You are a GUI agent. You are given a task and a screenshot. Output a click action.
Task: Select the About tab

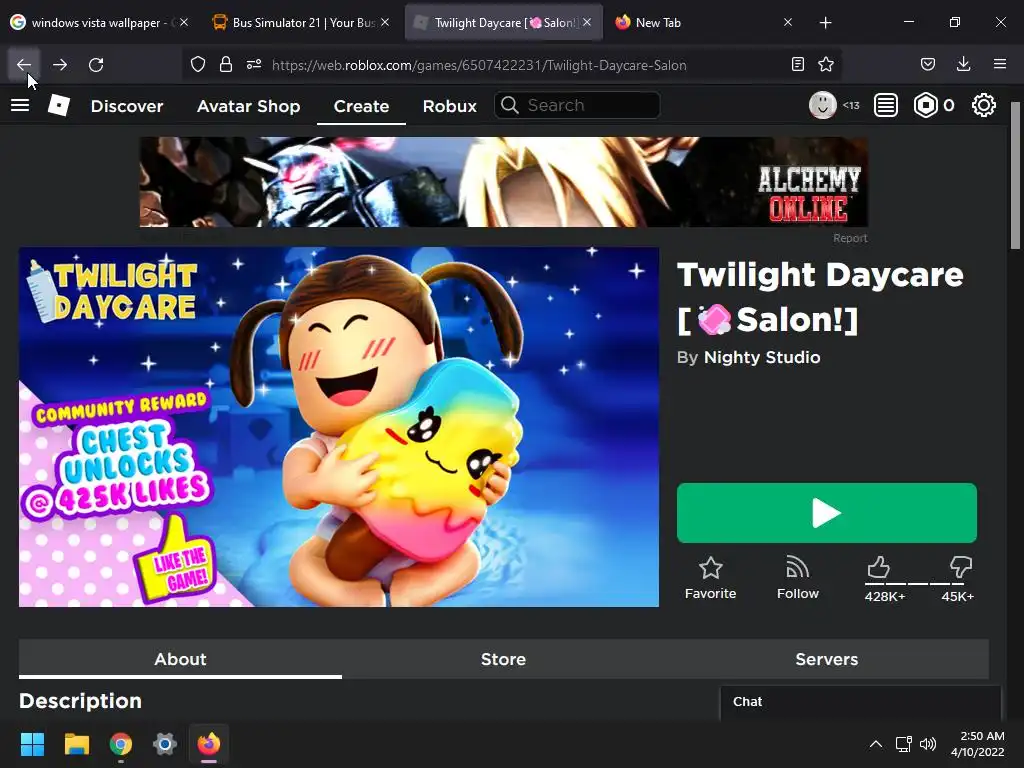point(180,659)
